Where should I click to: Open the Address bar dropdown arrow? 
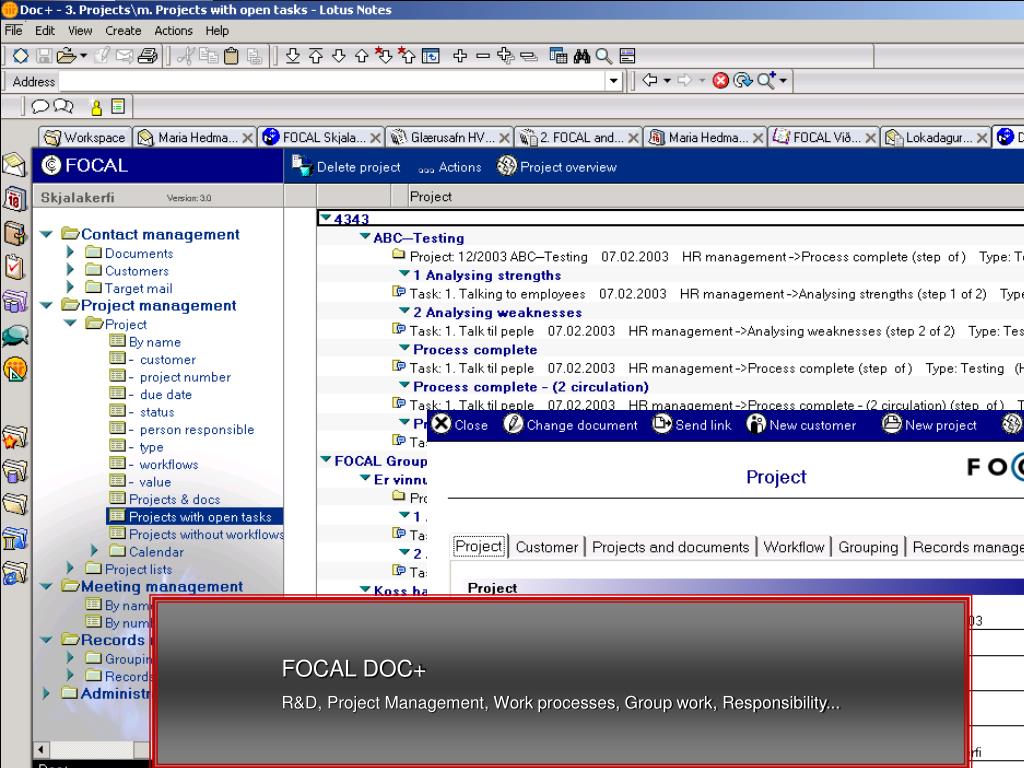coord(613,81)
